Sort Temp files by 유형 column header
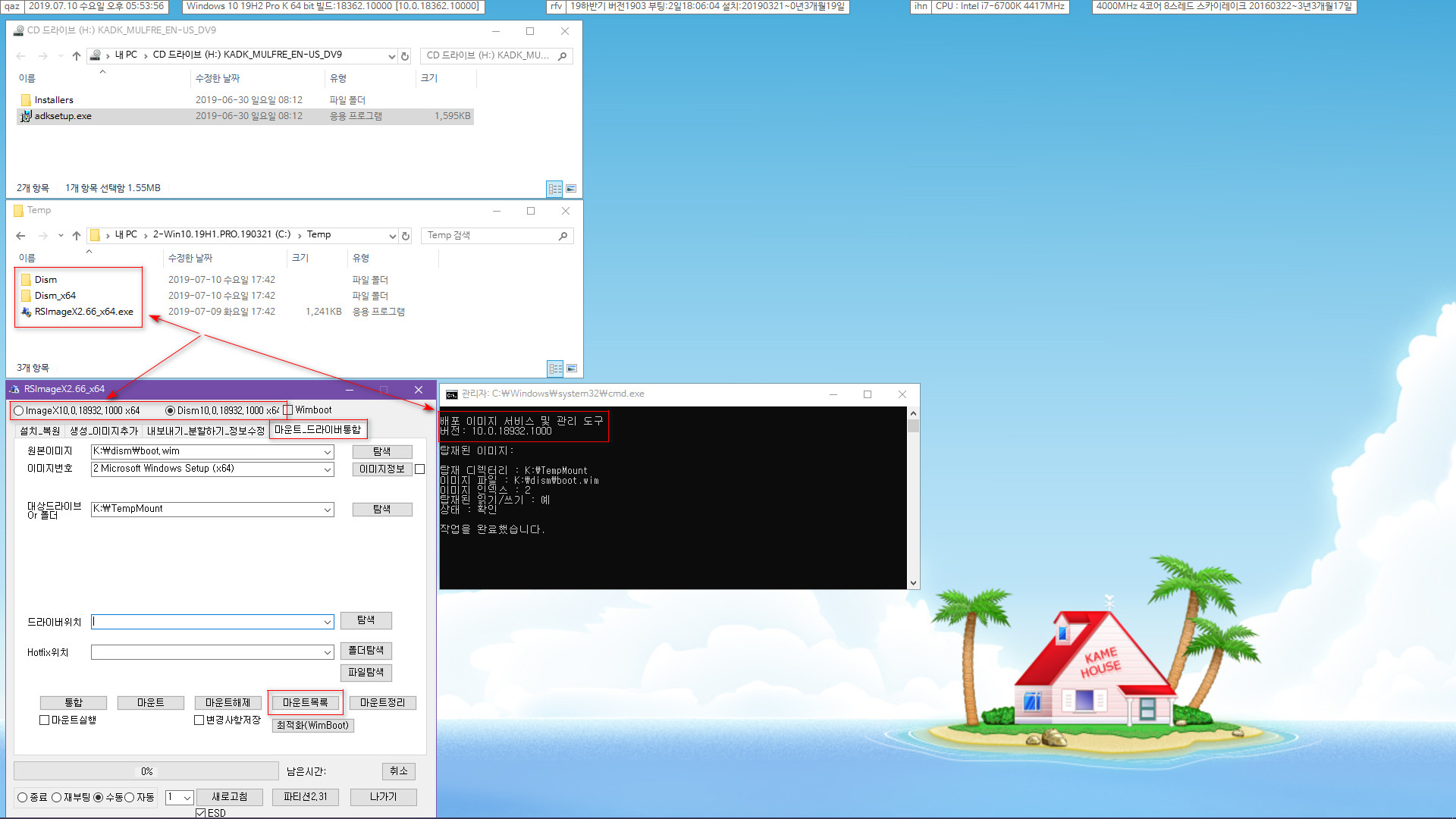The width and height of the screenshot is (1456, 819). (361, 258)
